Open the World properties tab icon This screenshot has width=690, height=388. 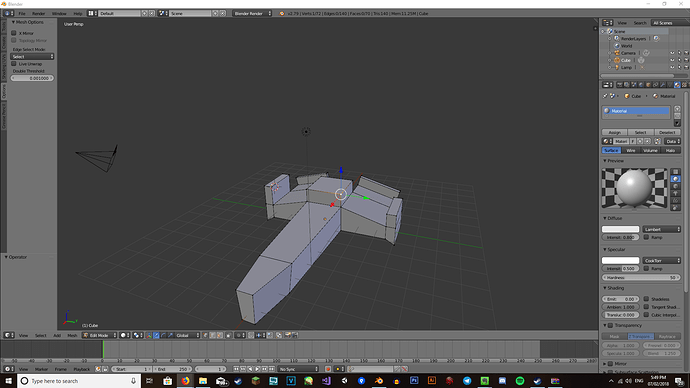click(x=641, y=85)
